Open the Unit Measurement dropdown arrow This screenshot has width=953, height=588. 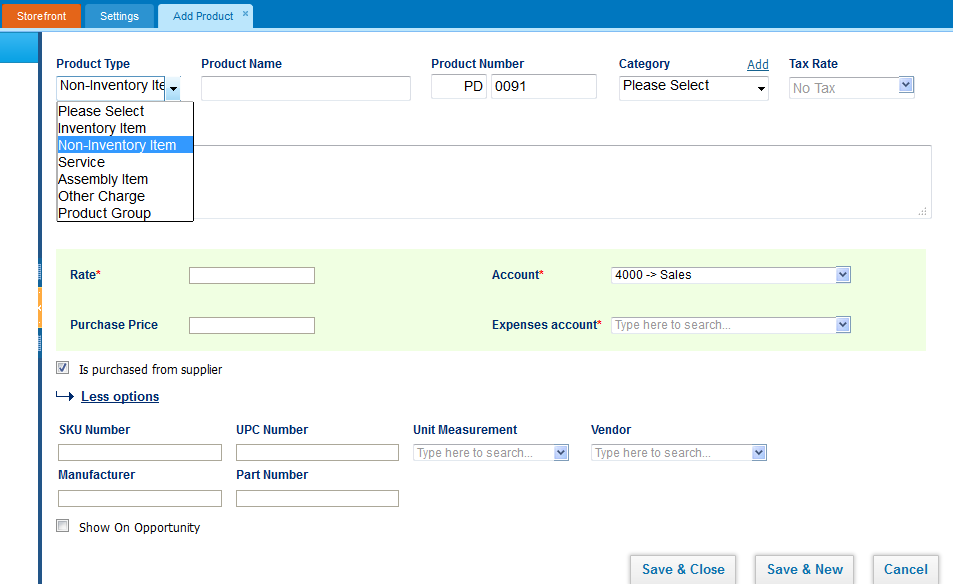tap(561, 452)
